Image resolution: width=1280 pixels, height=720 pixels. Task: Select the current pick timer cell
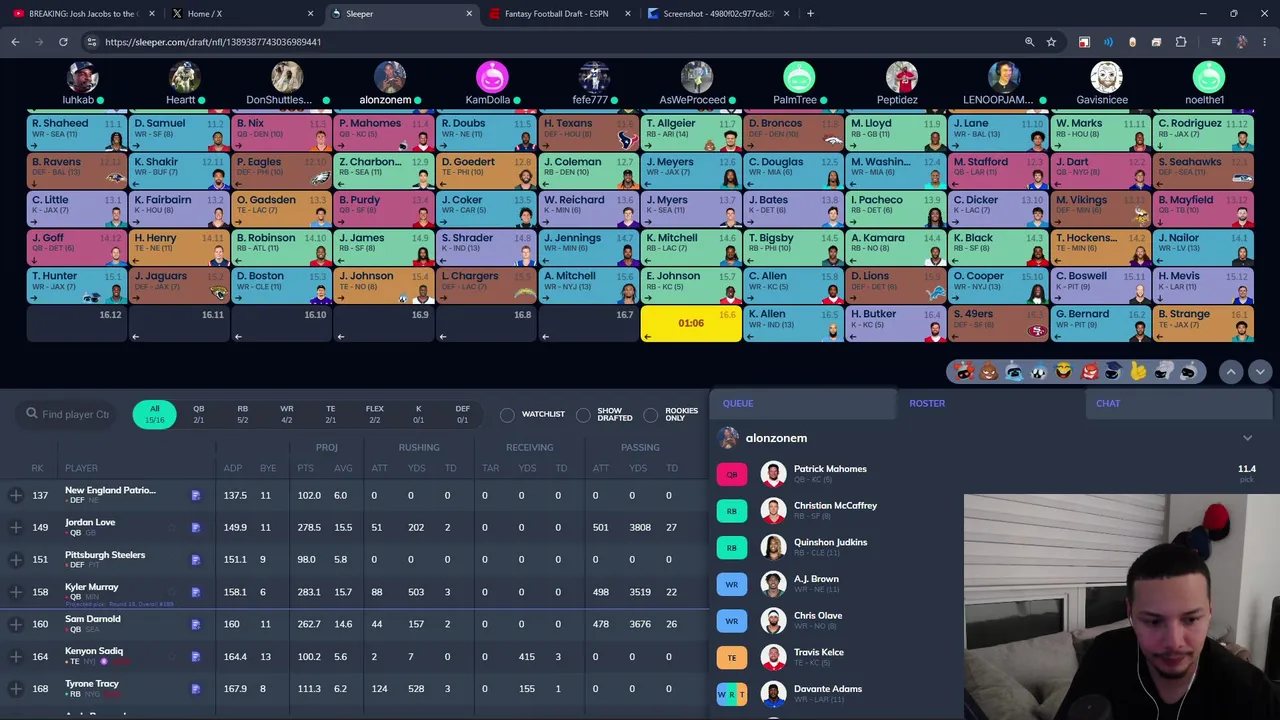pos(691,323)
